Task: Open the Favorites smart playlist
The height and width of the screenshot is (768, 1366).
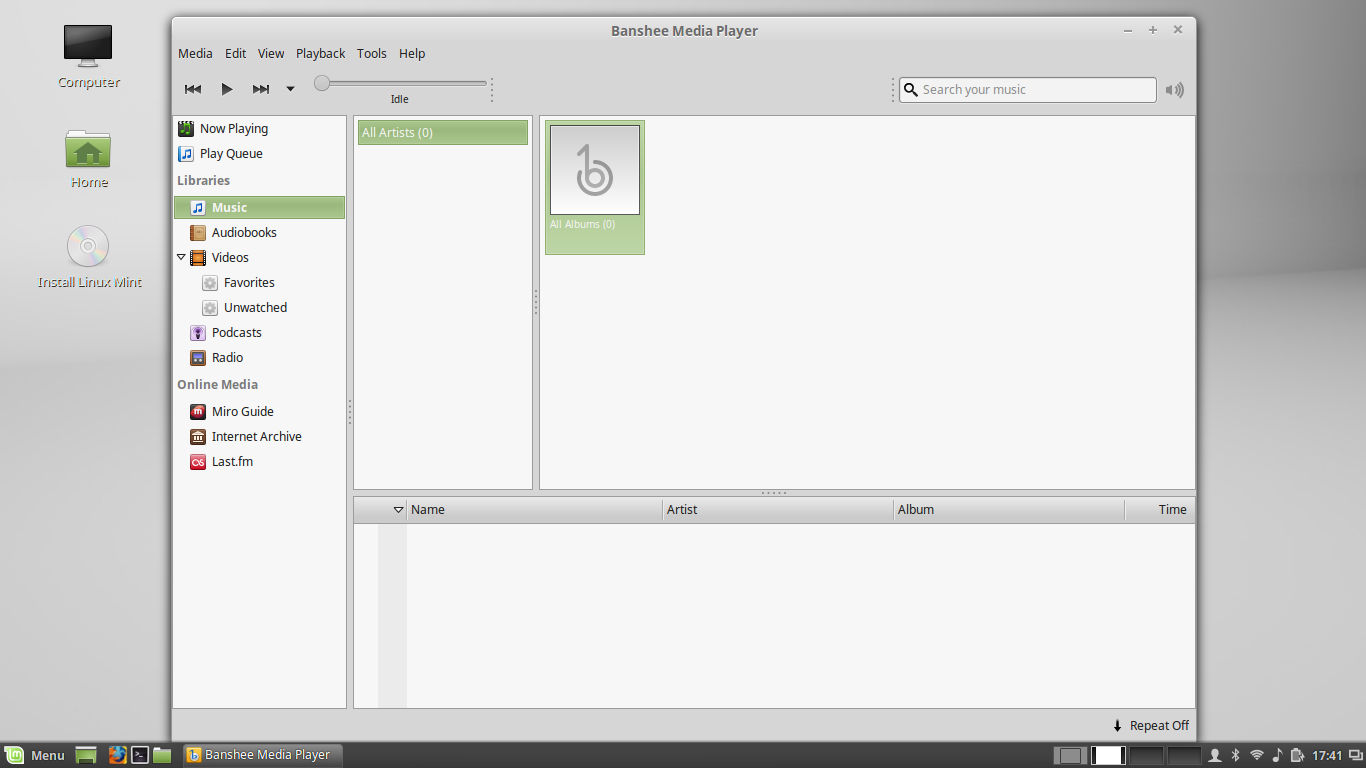Action: pos(259,283)
